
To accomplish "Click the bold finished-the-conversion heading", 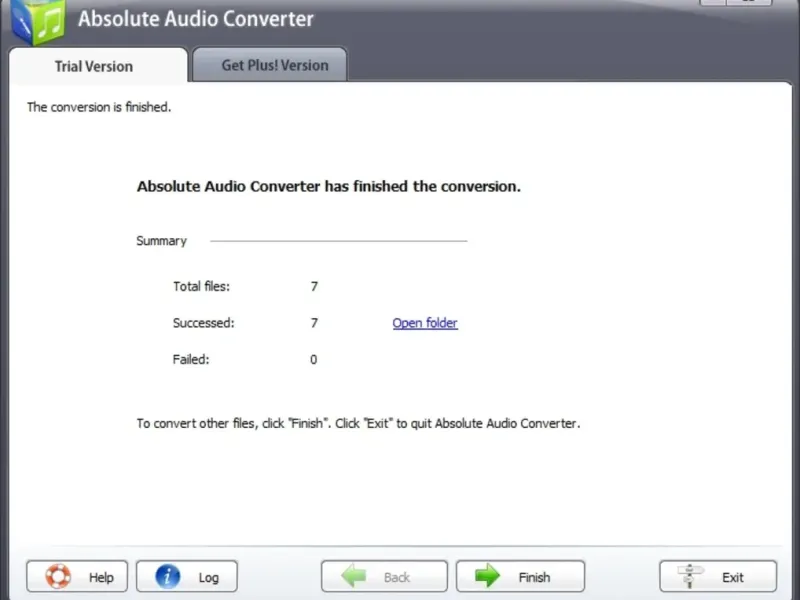I will [x=329, y=186].
